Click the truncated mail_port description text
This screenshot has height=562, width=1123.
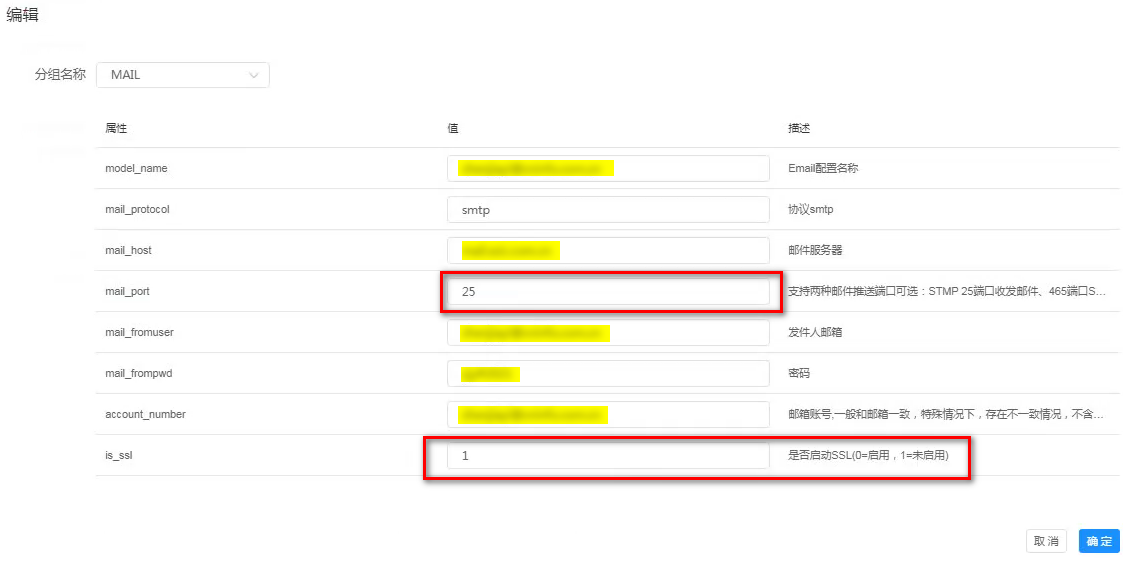(947, 292)
